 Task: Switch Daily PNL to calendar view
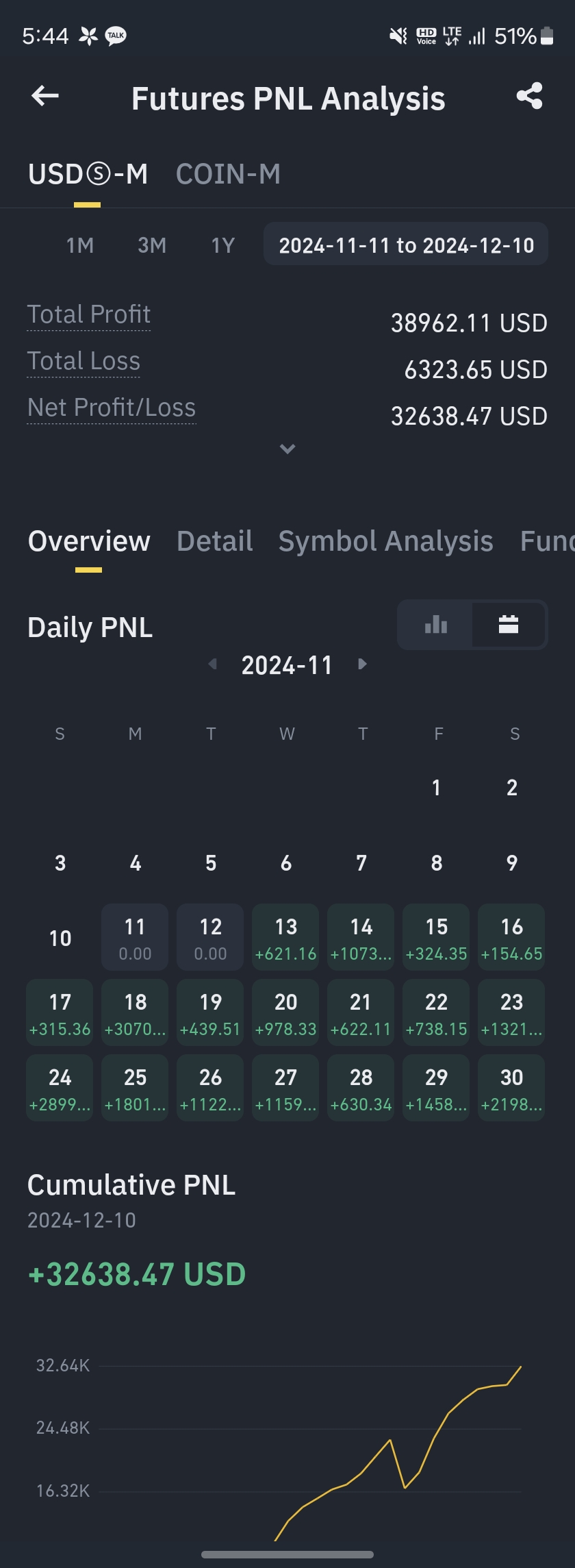509,625
